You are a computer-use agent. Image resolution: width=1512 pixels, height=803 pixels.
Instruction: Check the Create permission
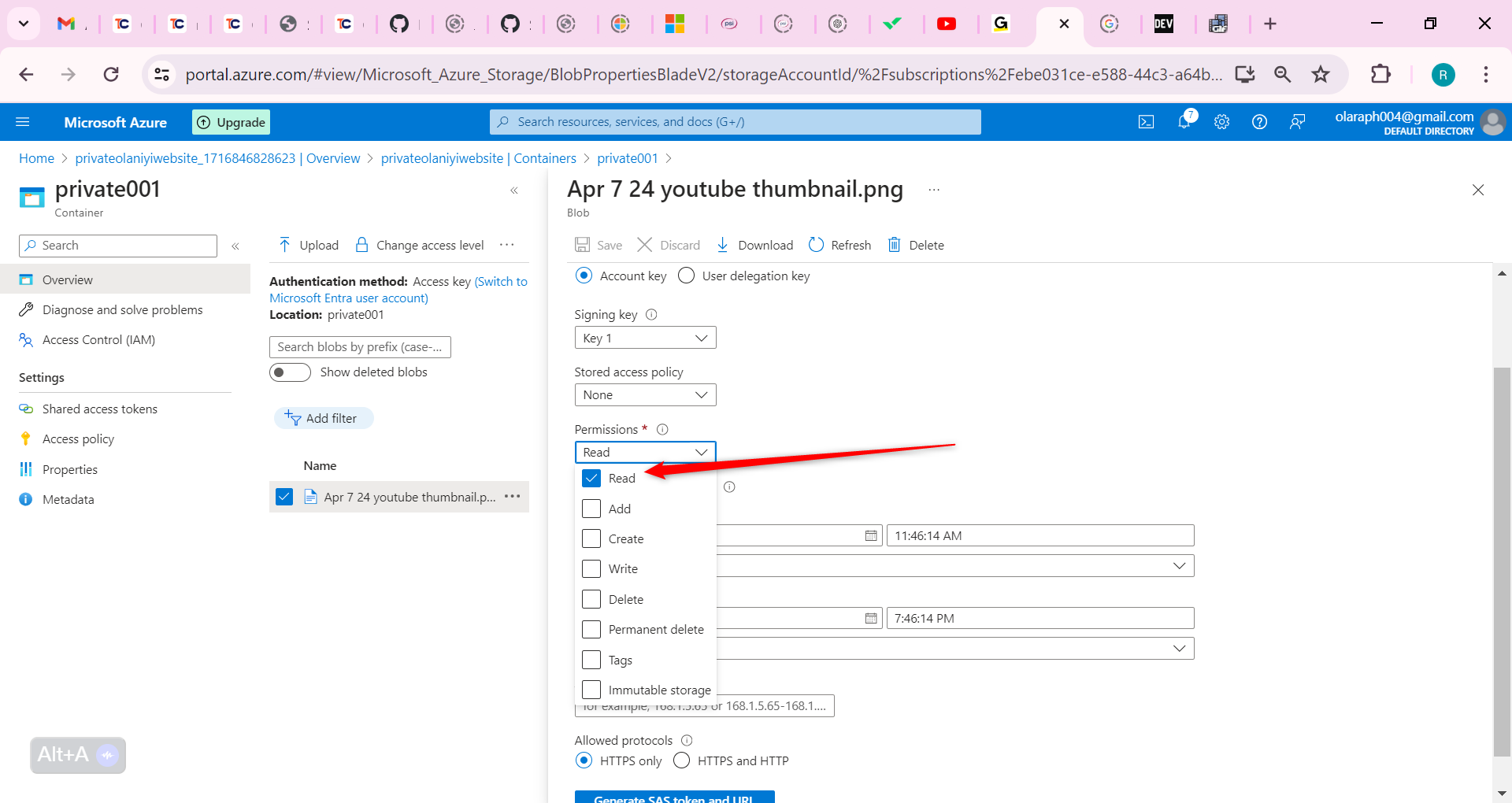591,538
